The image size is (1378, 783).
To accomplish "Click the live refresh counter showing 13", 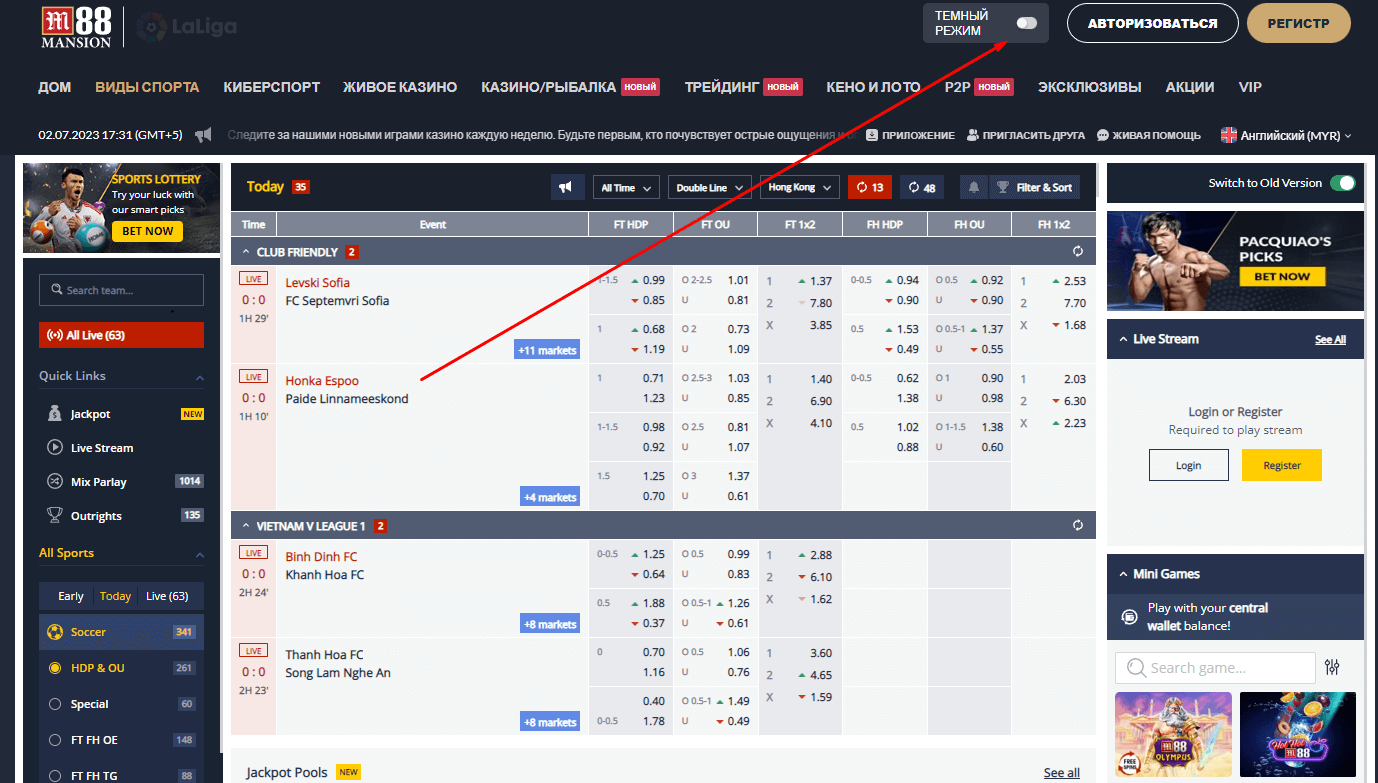I will click(x=870, y=187).
